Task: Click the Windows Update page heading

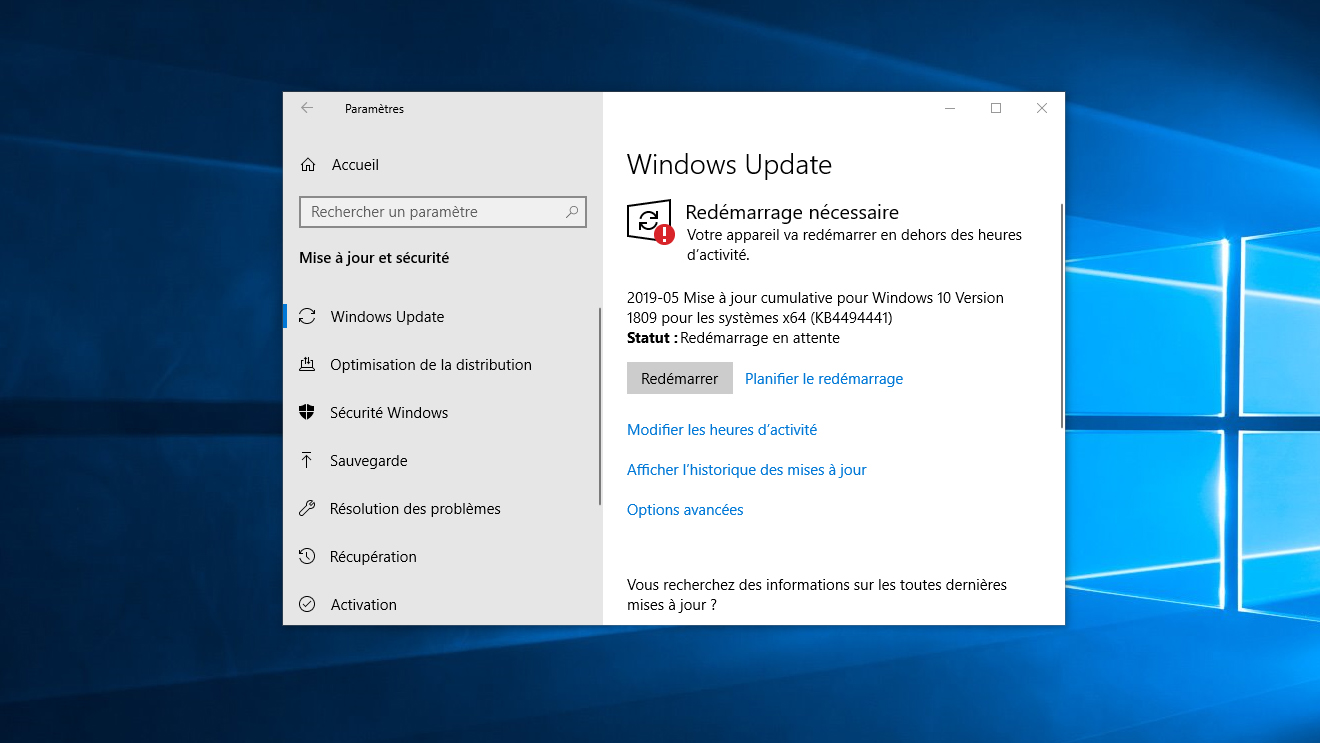Action: [x=729, y=165]
